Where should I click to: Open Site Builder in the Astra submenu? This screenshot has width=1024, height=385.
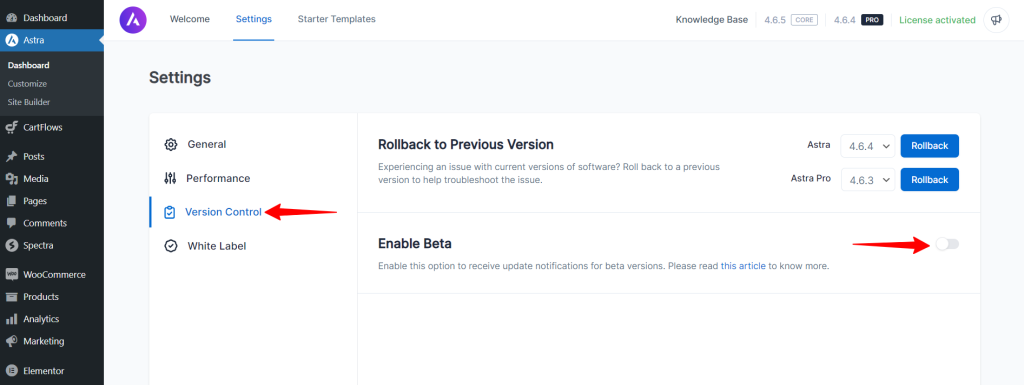[29, 102]
